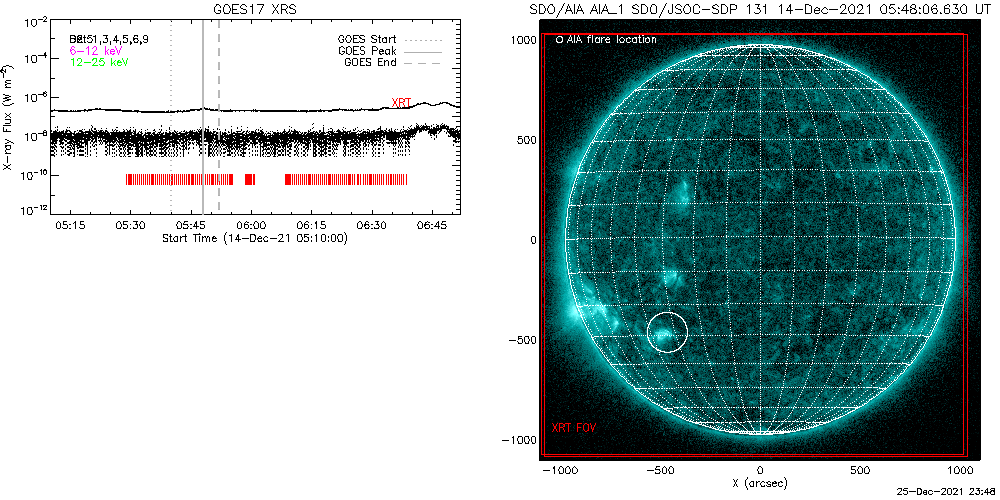Click the 10^-4 flux tick label
Image resolution: width=1000 pixels, height=500 pixels.
coord(35,58)
